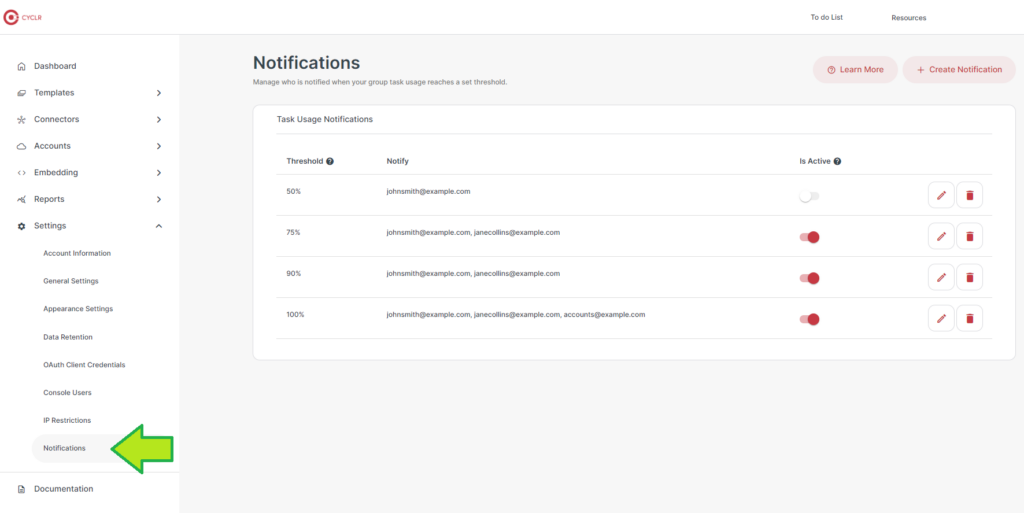This screenshot has width=1024, height=513.
Task: Collapse the Settings section chevron
Action: coord(159,226)
